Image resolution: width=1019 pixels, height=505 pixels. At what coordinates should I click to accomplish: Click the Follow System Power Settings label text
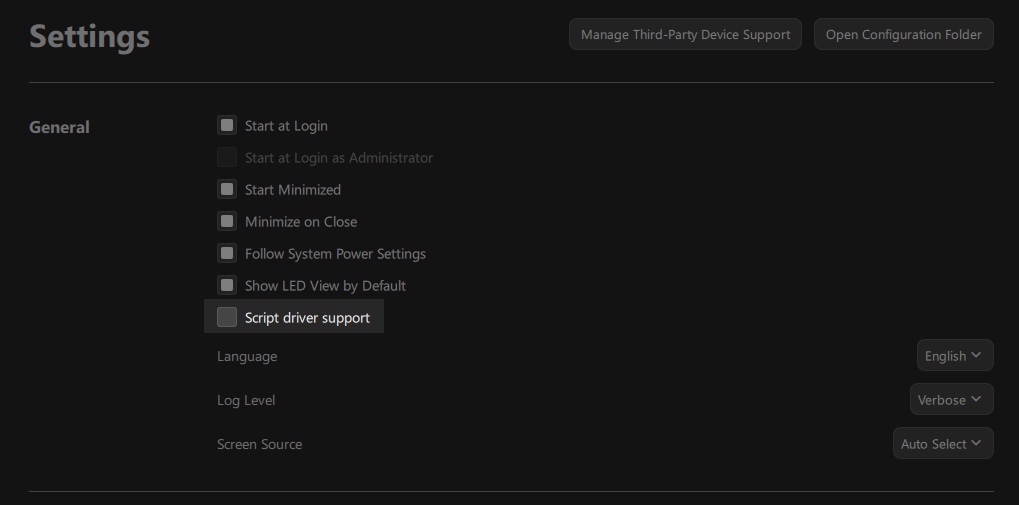pyautogui.click(x=335, y=254)
